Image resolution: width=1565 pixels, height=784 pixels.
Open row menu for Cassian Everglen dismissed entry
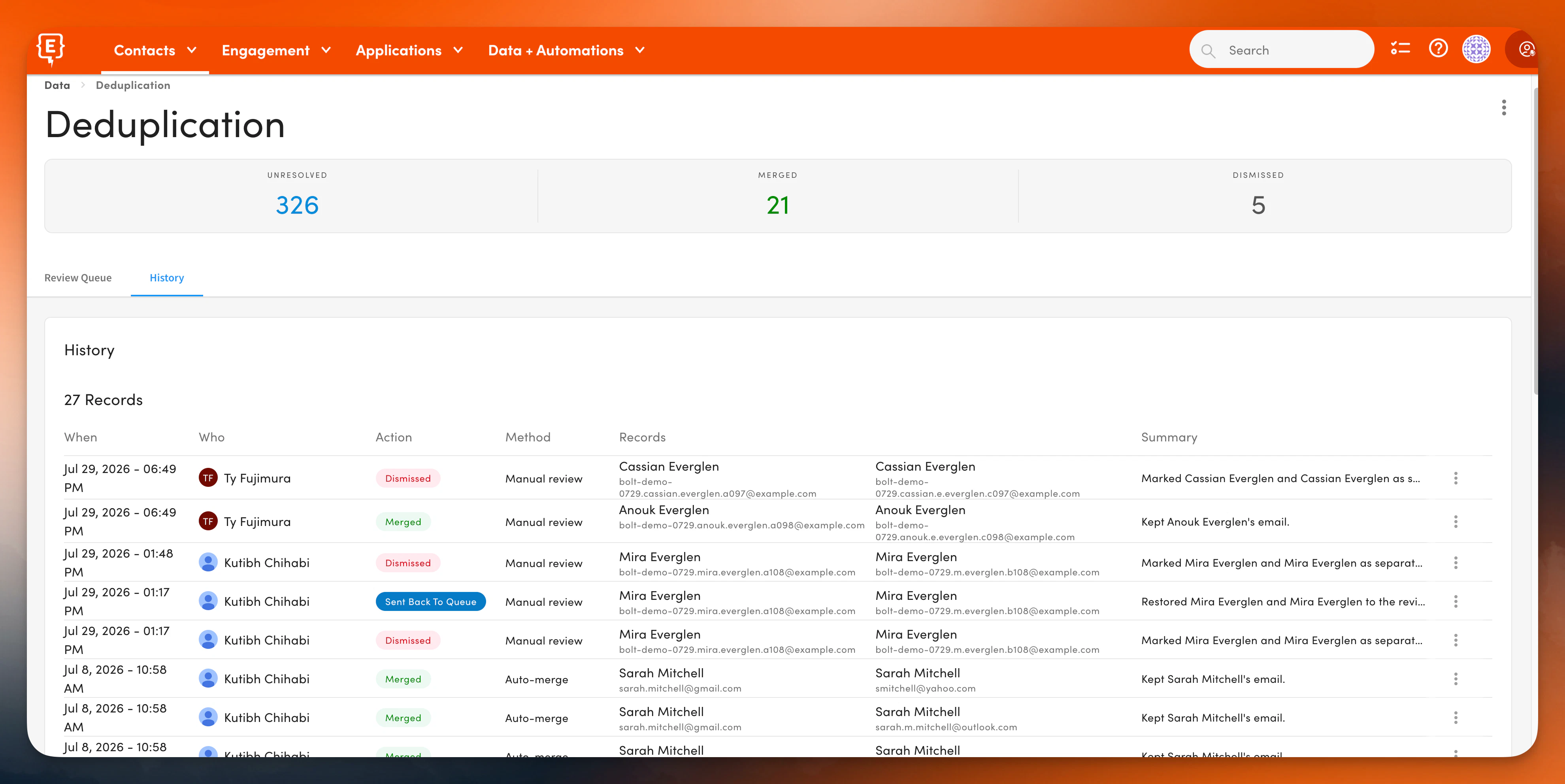tap(1456, 479)
